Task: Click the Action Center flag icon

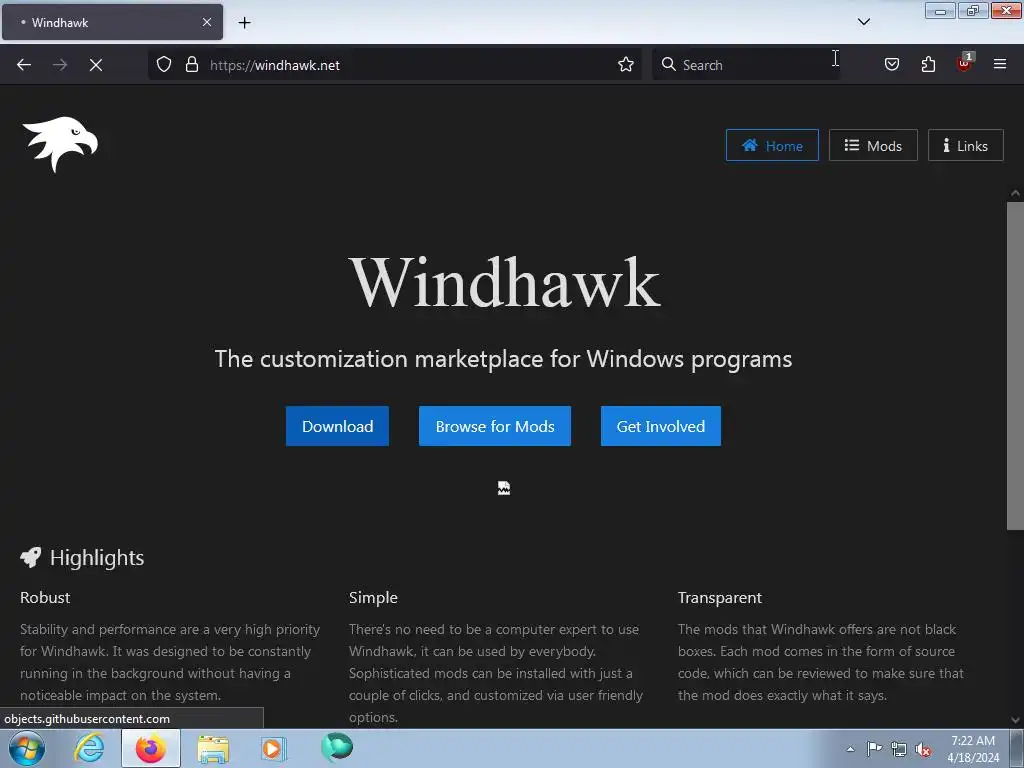Action: tap(874, 749)
